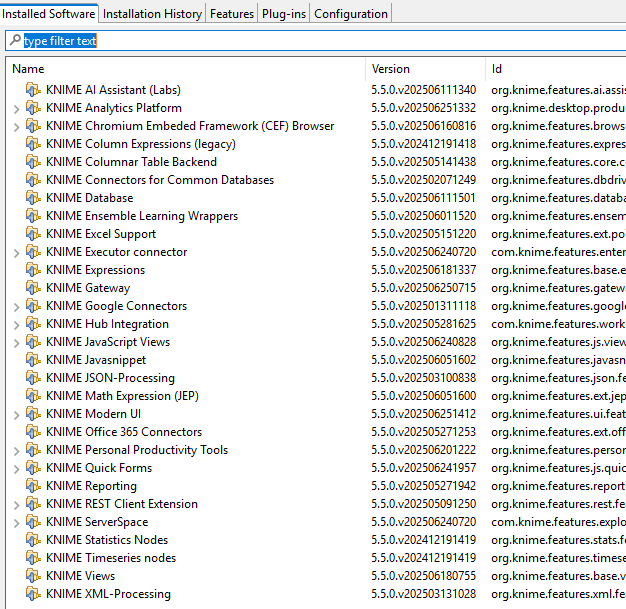626x609 pixels.
Task: Sort by the Version column header
Action: click(426, 69)
